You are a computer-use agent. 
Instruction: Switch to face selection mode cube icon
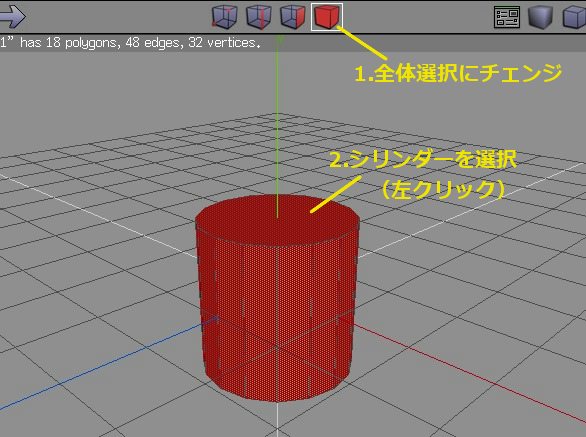pos(293,16)
